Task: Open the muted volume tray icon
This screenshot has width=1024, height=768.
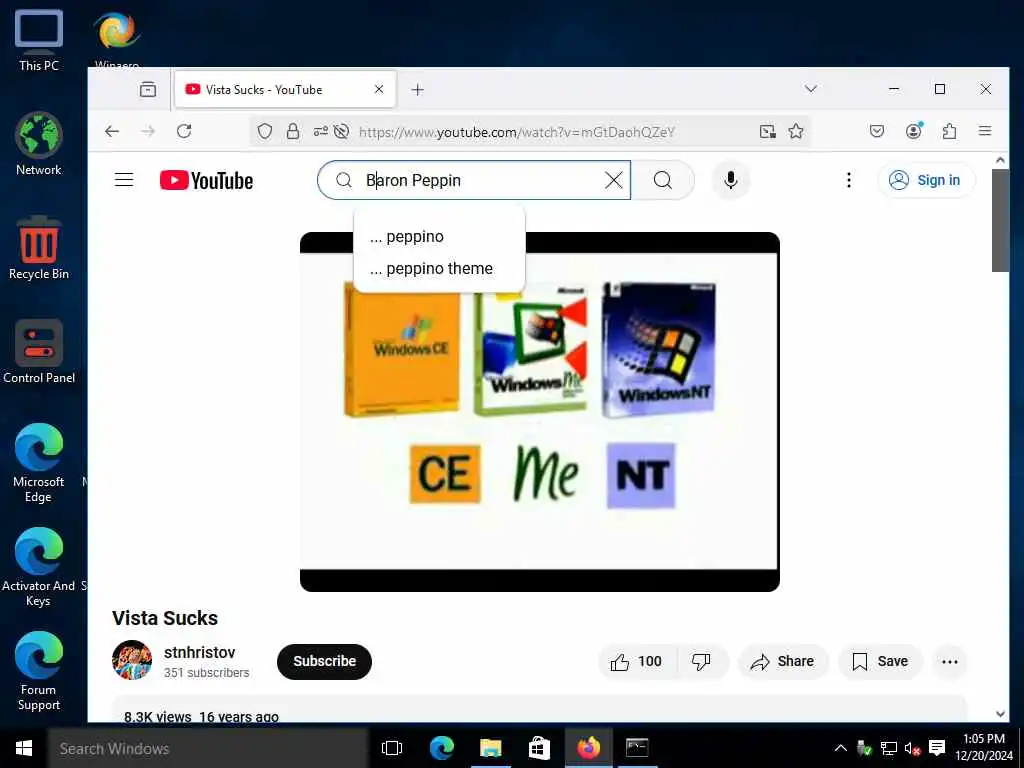Action: click(x=912, y=748)
